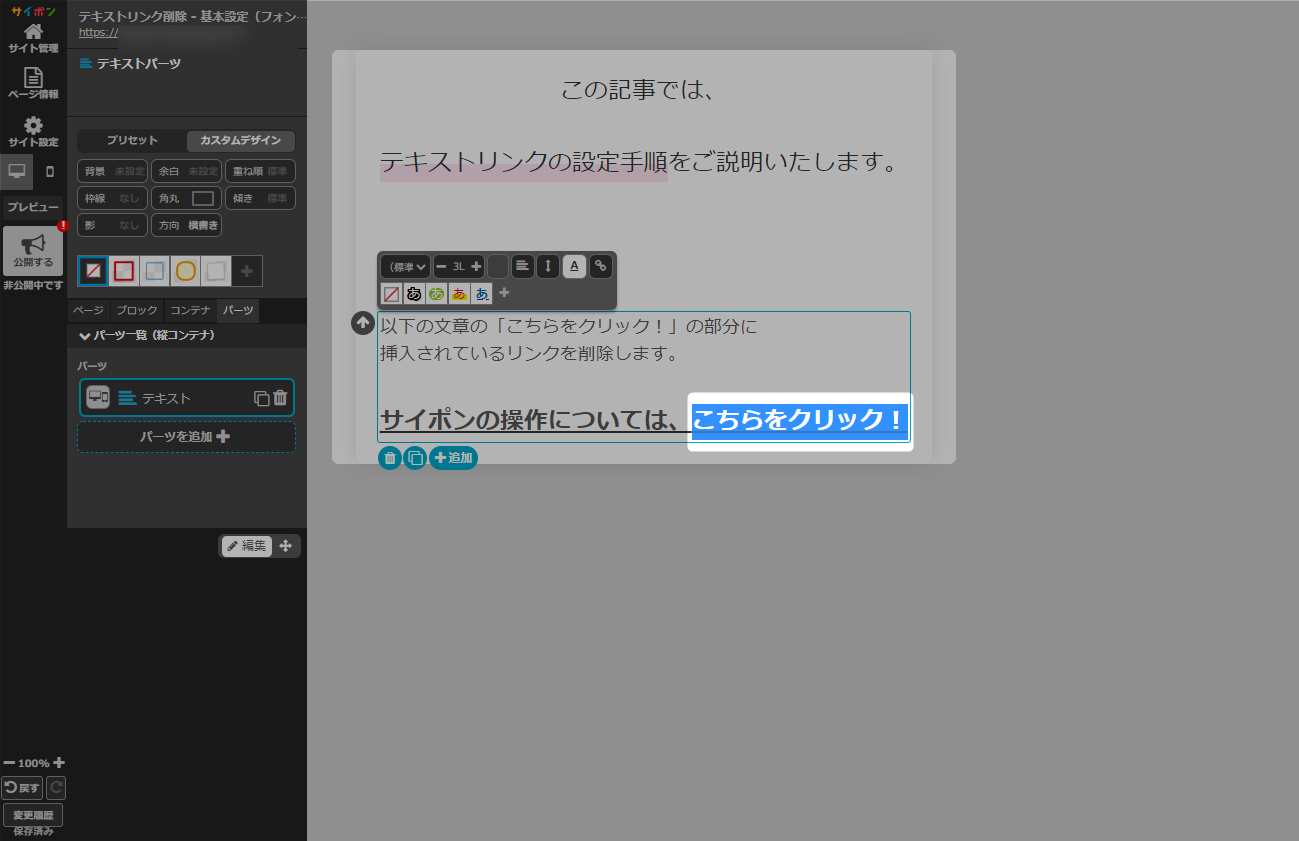Open 変更履歴 change history
Viewport: 1299px width, 841px height.
tap(33, 815)
